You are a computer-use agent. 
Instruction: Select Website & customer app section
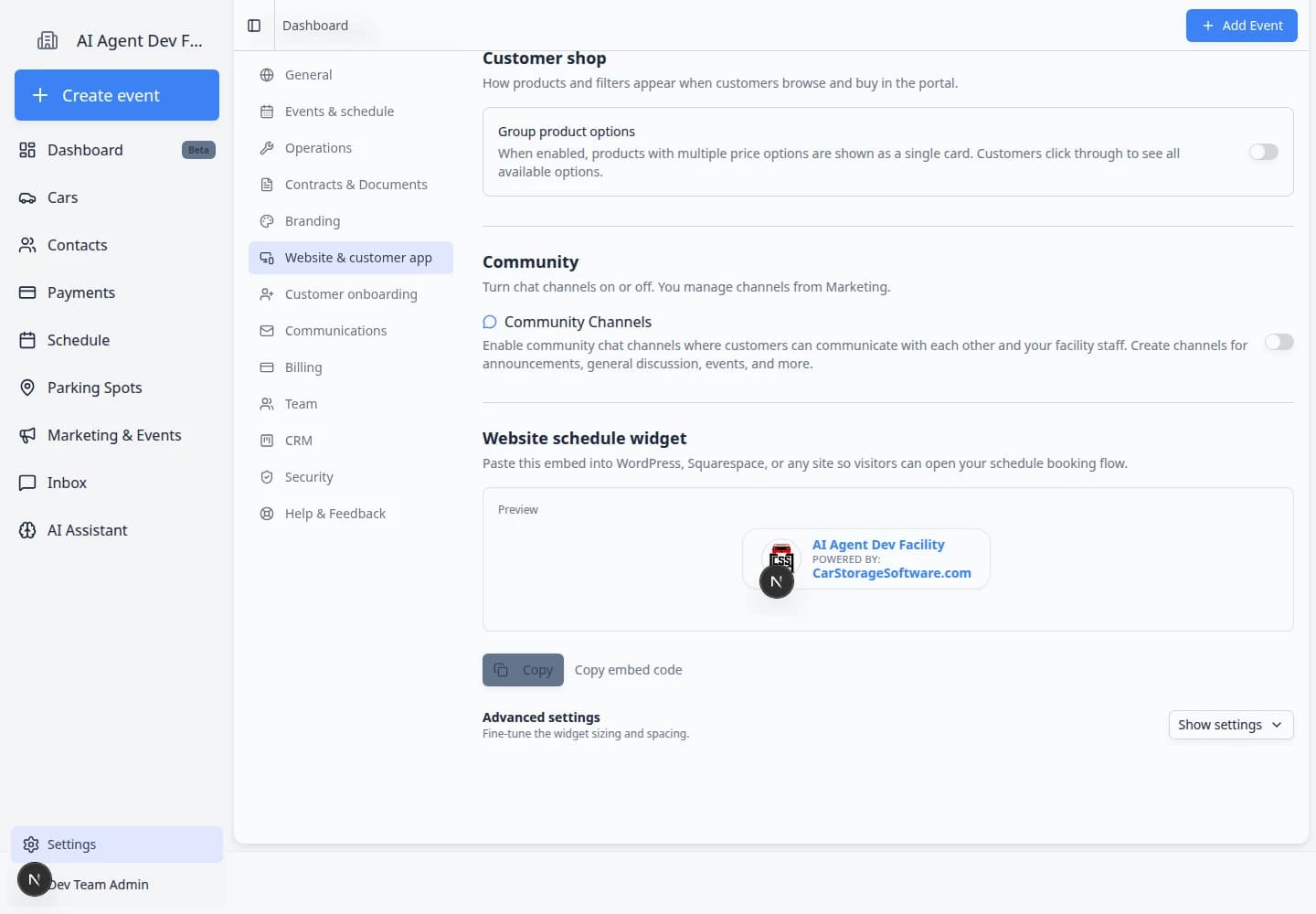point(351,258)
